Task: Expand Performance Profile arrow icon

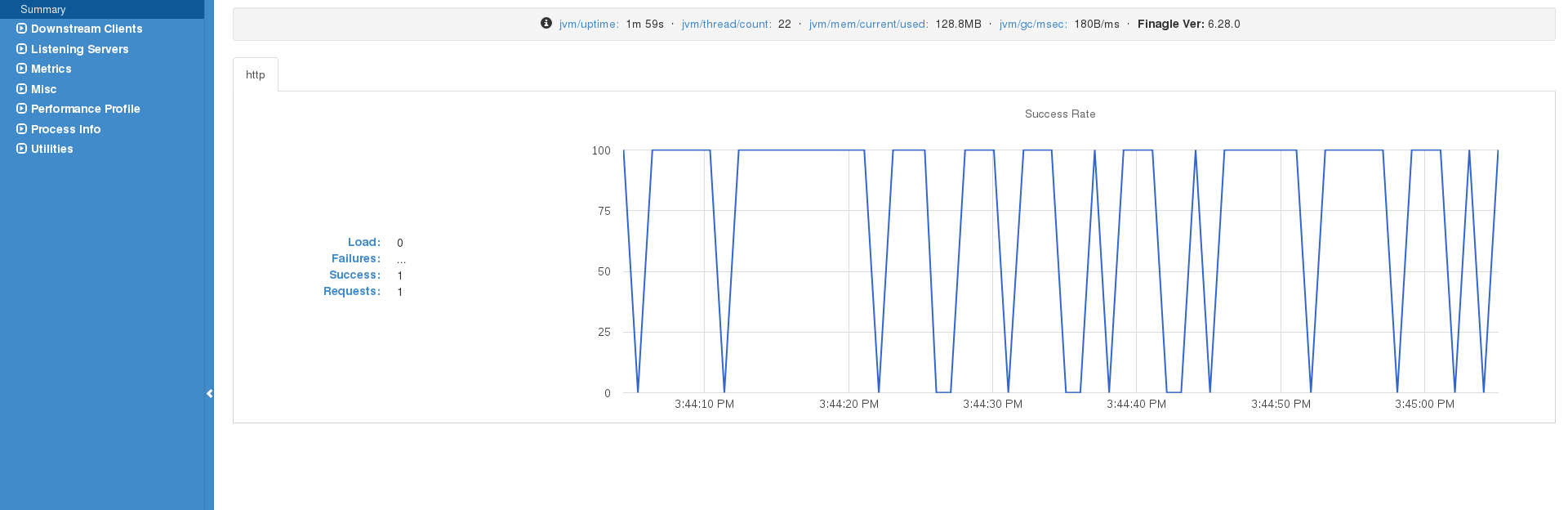Action: pyautogui.click(x=22, y=109)
